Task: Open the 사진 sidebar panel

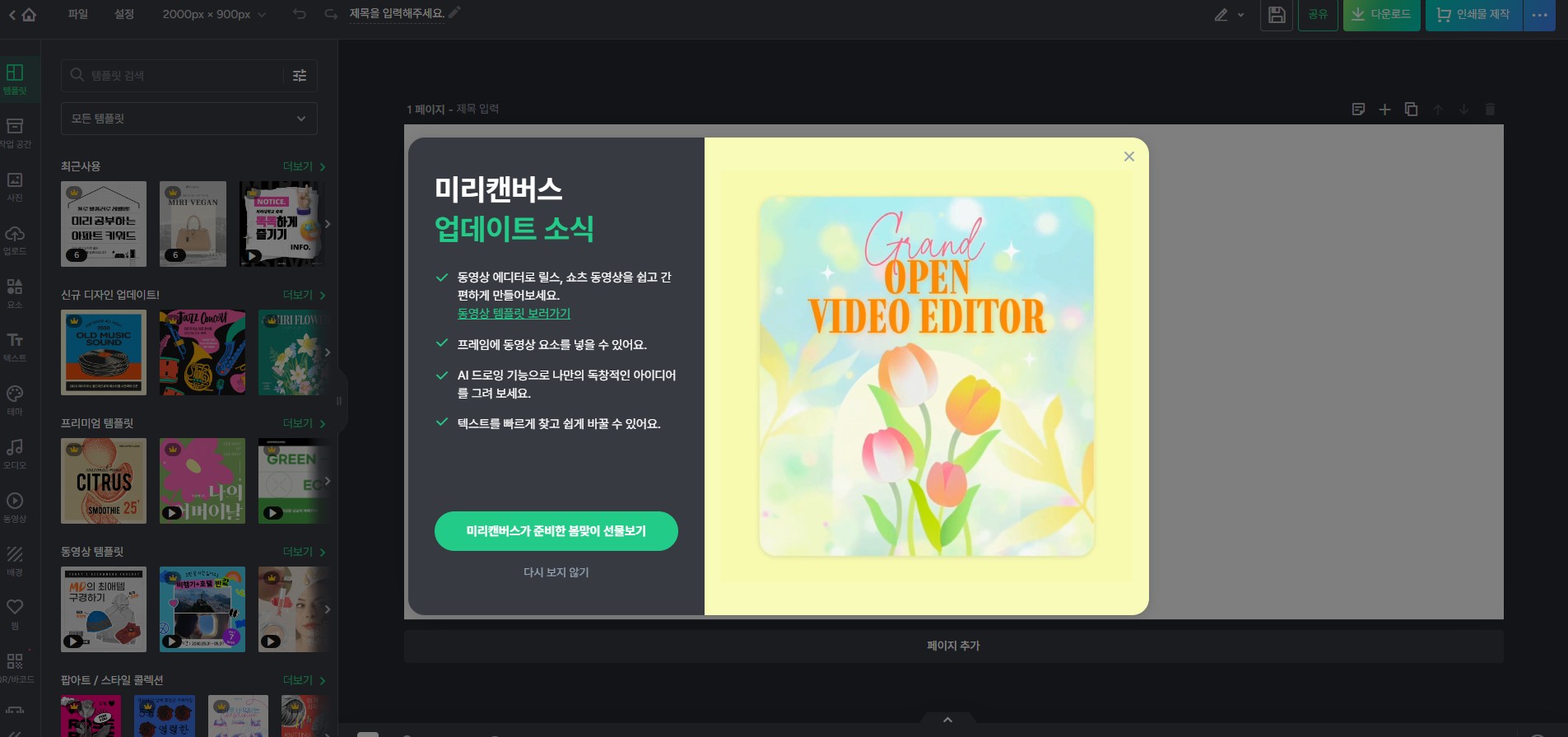Action: click(15, 186)
